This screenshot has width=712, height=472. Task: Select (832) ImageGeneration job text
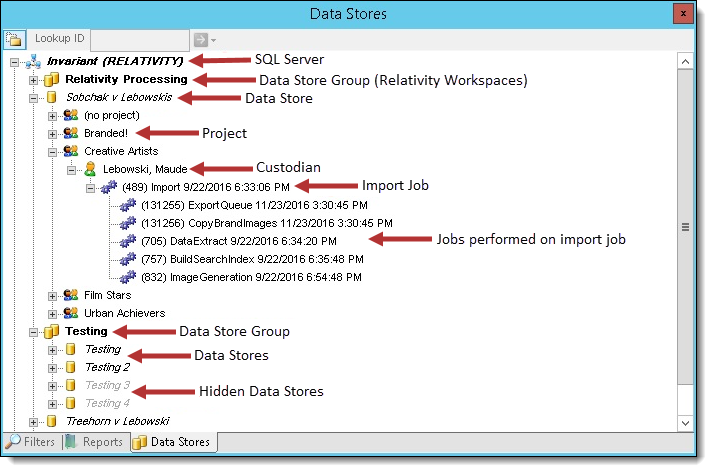(x=252, y=277)
